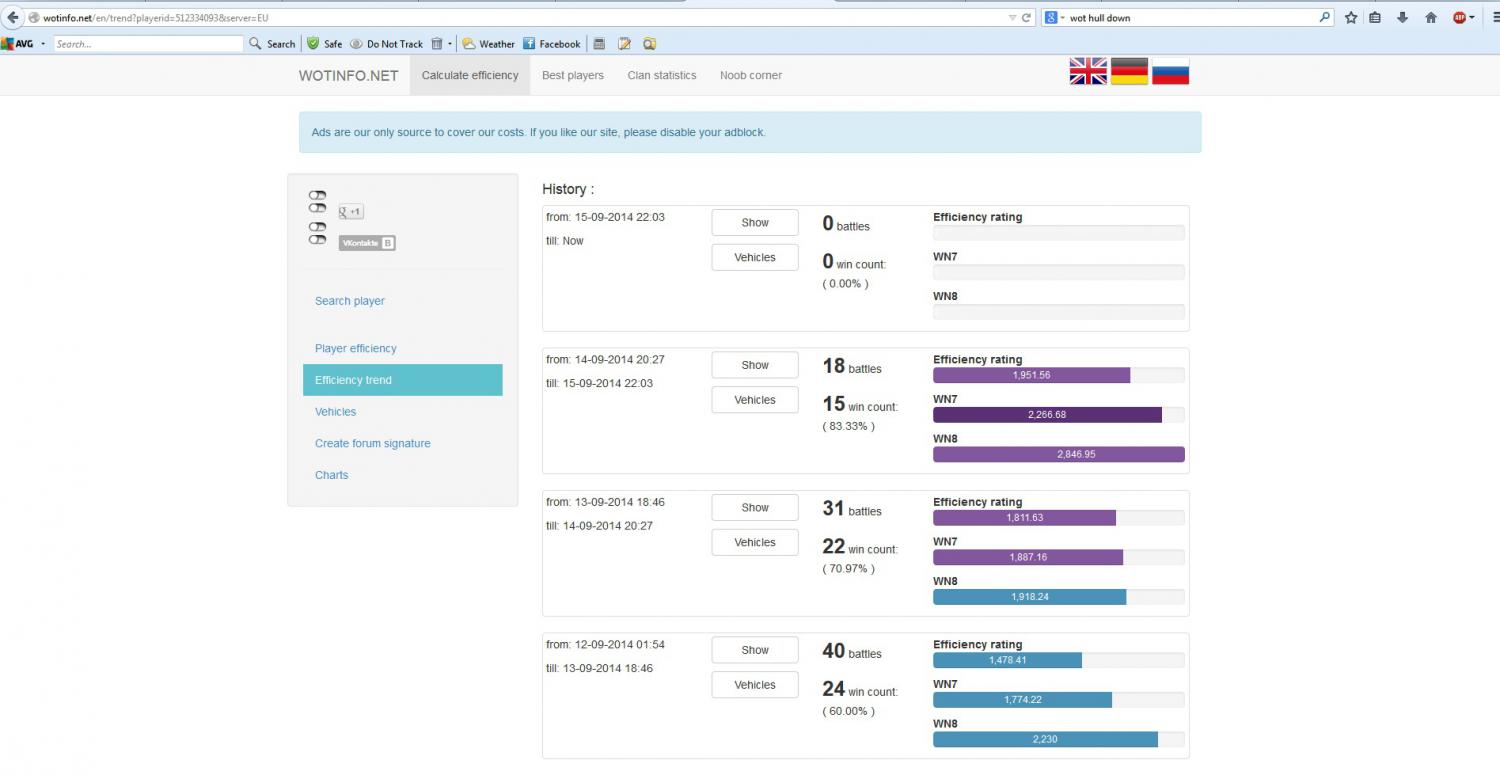Enable the topmost social sharing toggle
Screen dimensions: 1500x775
[x=318, y=195]
